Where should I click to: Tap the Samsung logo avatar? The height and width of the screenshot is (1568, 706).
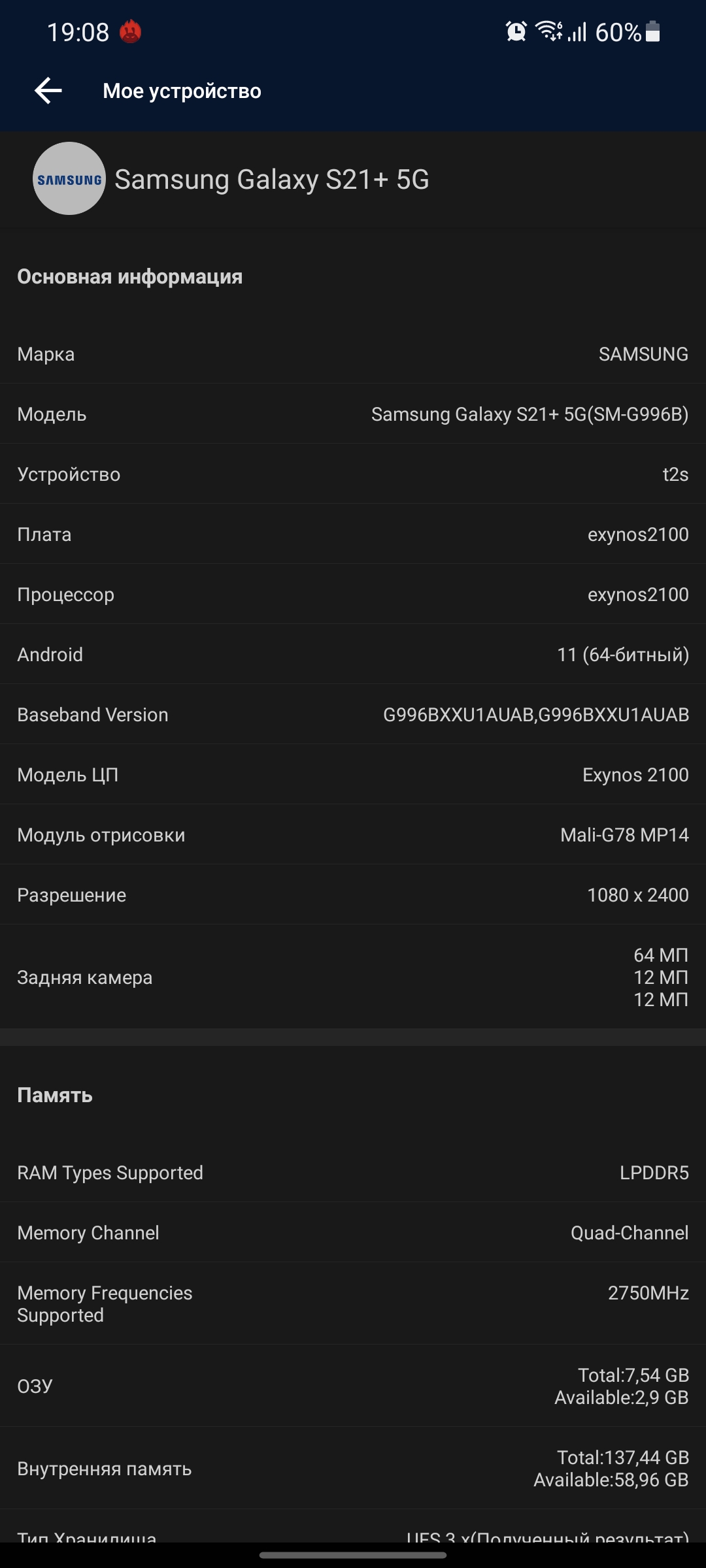click(x=69, y=178)
